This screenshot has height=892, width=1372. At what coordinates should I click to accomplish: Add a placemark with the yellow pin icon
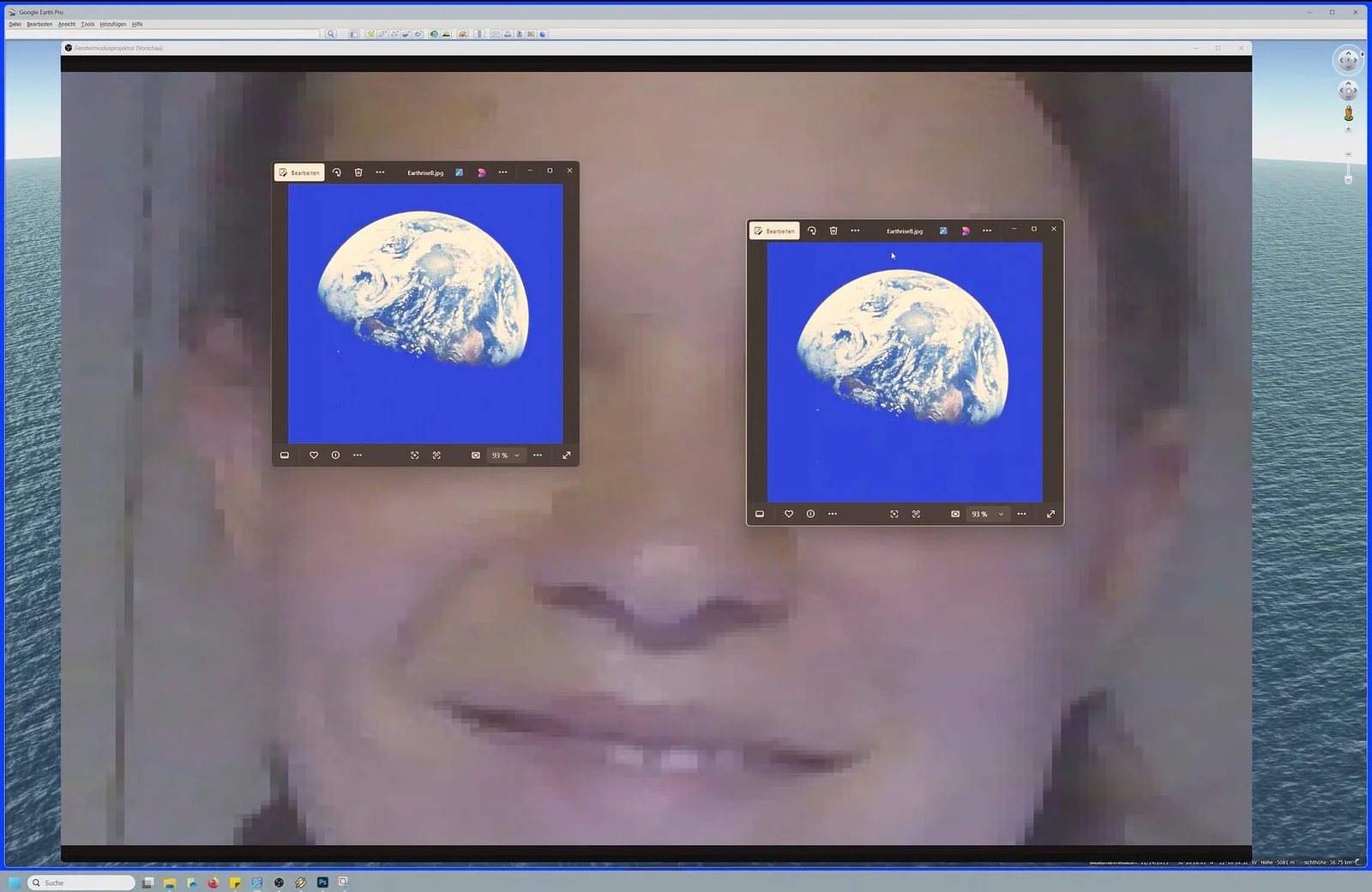(370, 34)
